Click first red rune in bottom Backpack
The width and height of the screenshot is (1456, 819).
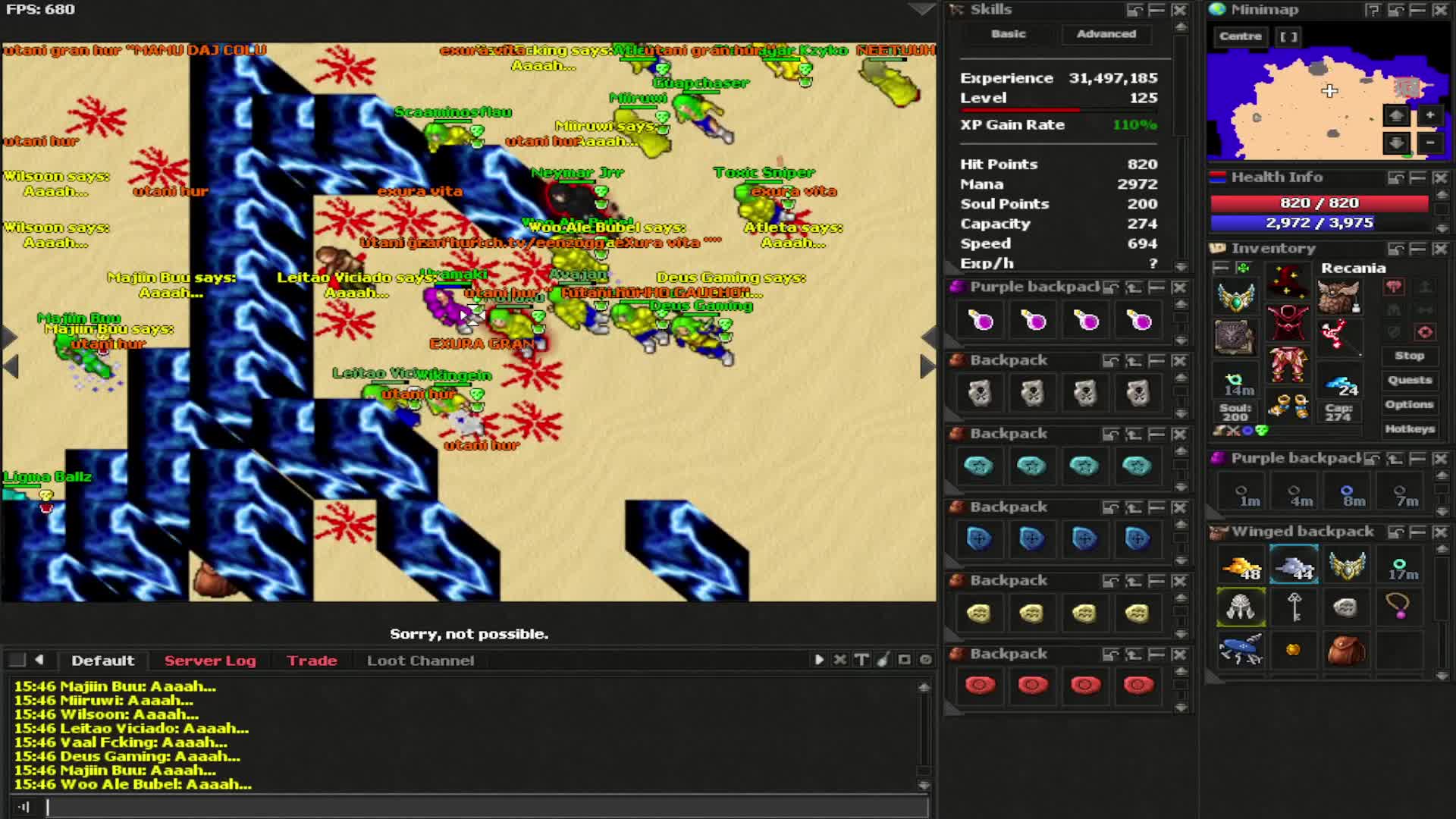(980, 686)
